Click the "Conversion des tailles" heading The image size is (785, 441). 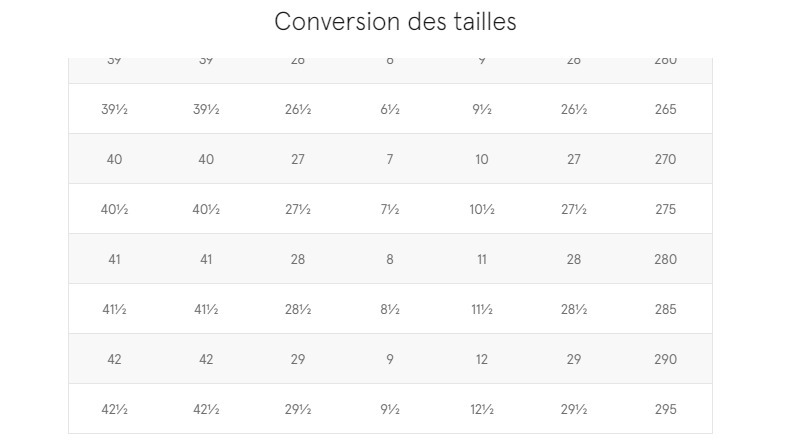[x=395, y=22]
